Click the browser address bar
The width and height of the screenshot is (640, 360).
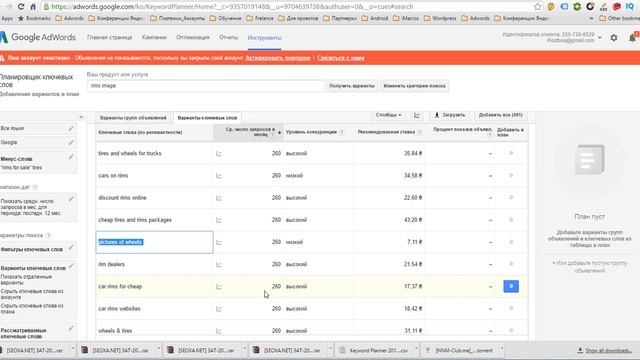pos(286,7)
